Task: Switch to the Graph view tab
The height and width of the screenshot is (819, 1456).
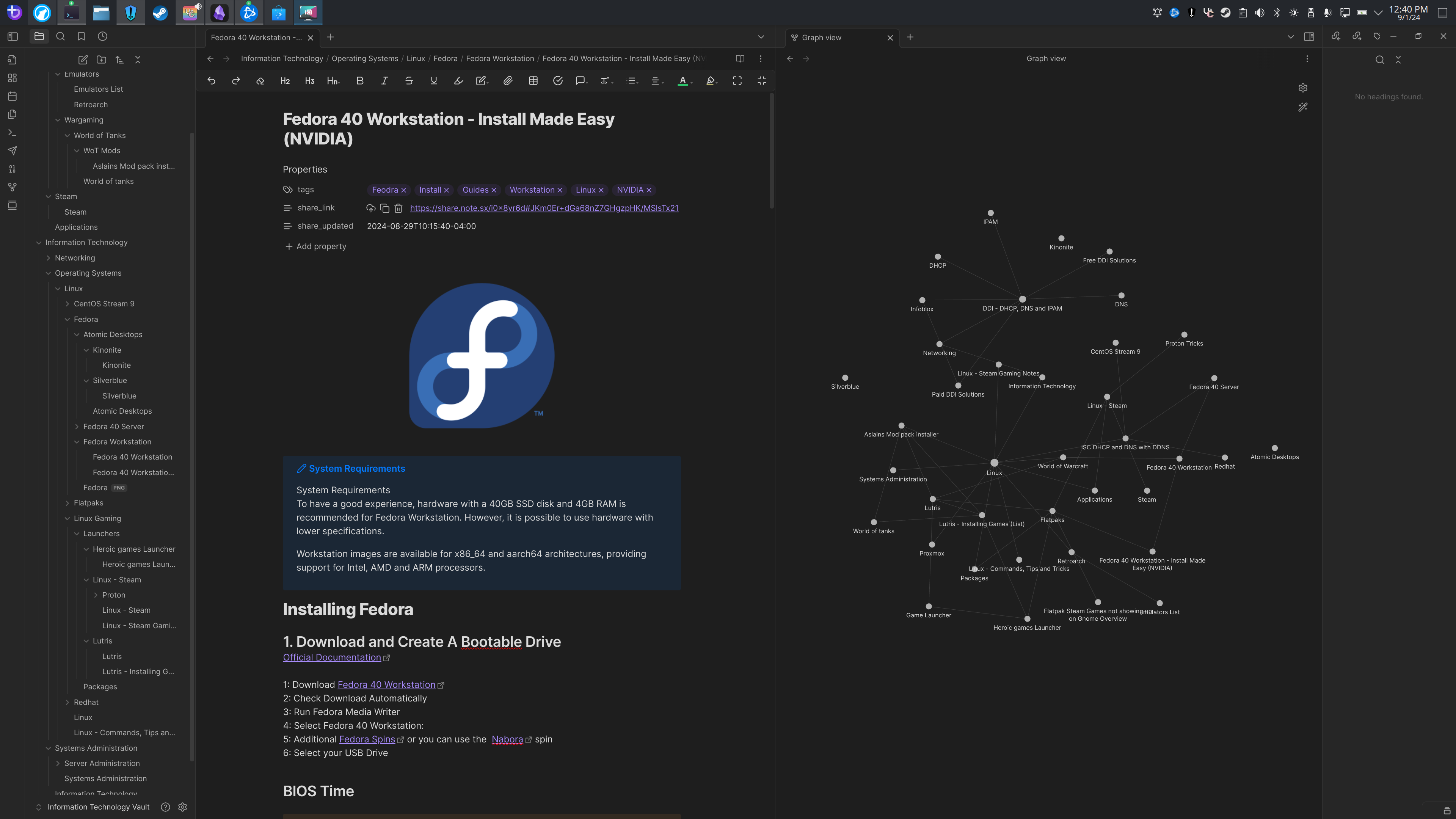Action: [x=822, y=37]
